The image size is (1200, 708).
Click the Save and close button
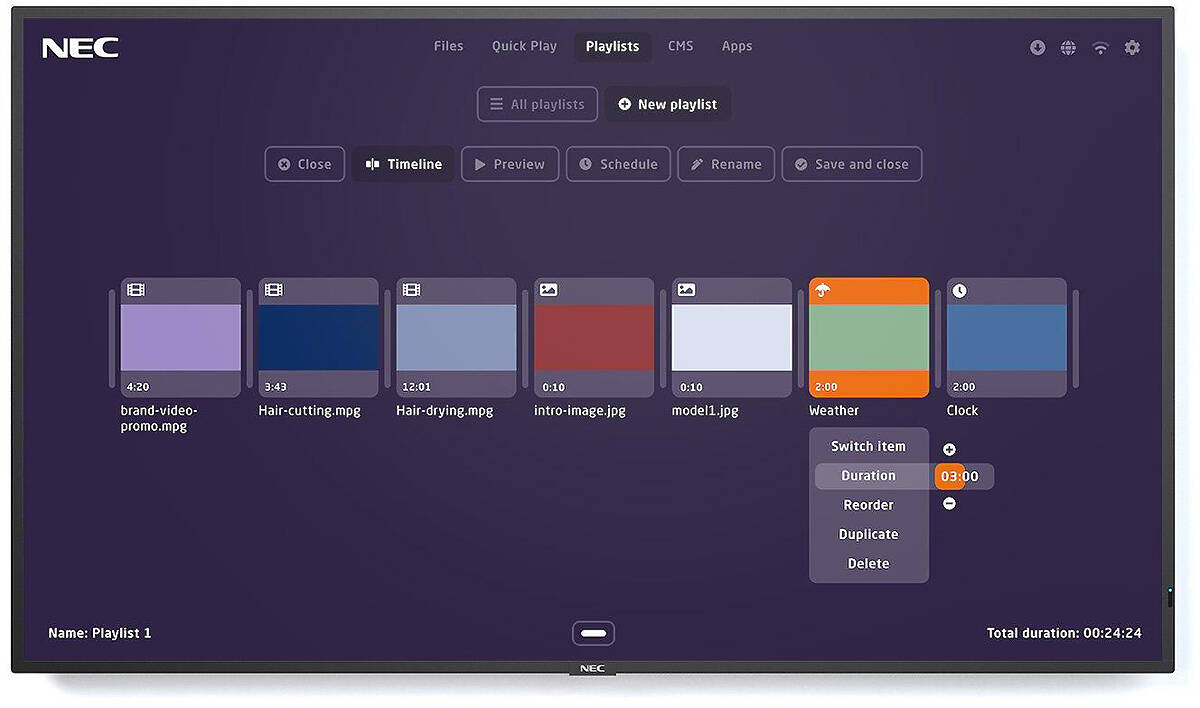(x=851, y=164)
